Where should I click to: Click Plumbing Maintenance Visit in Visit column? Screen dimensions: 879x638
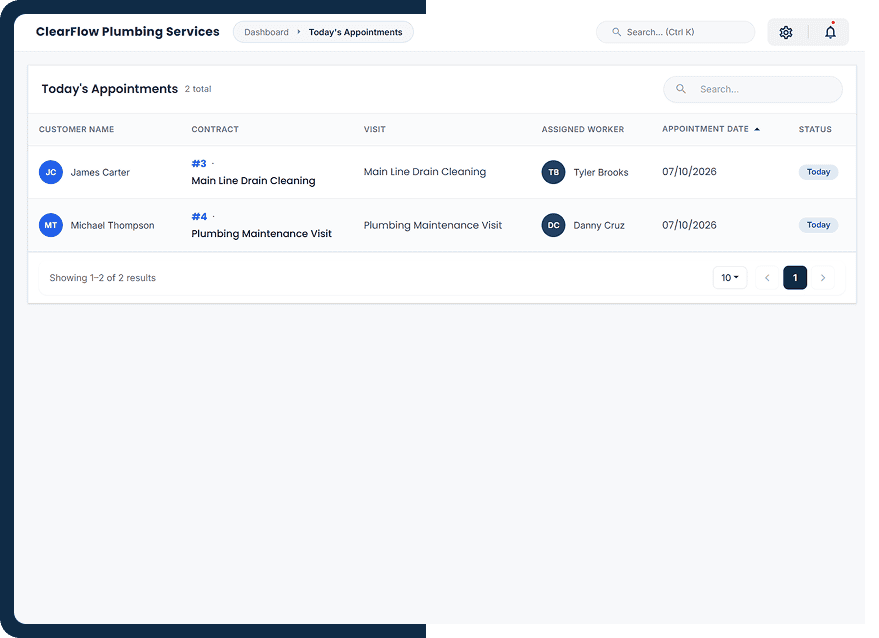coord(433,225)
